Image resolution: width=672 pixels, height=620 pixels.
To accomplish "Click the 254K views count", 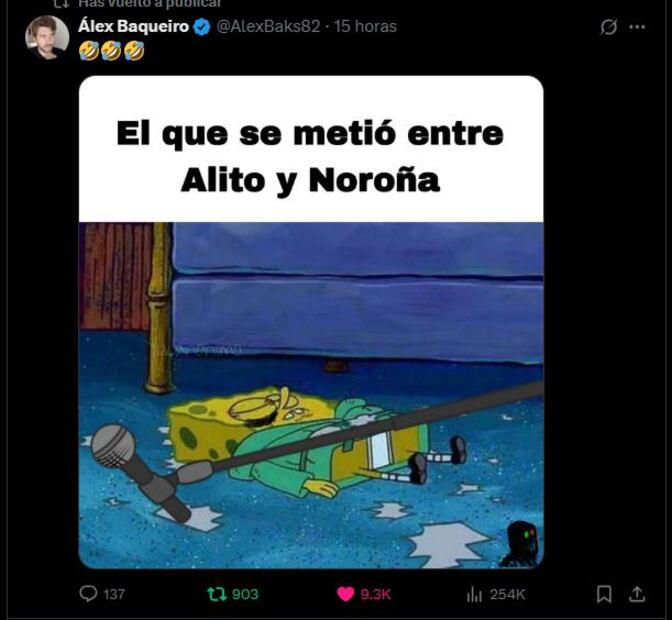I will pos(507,595).
